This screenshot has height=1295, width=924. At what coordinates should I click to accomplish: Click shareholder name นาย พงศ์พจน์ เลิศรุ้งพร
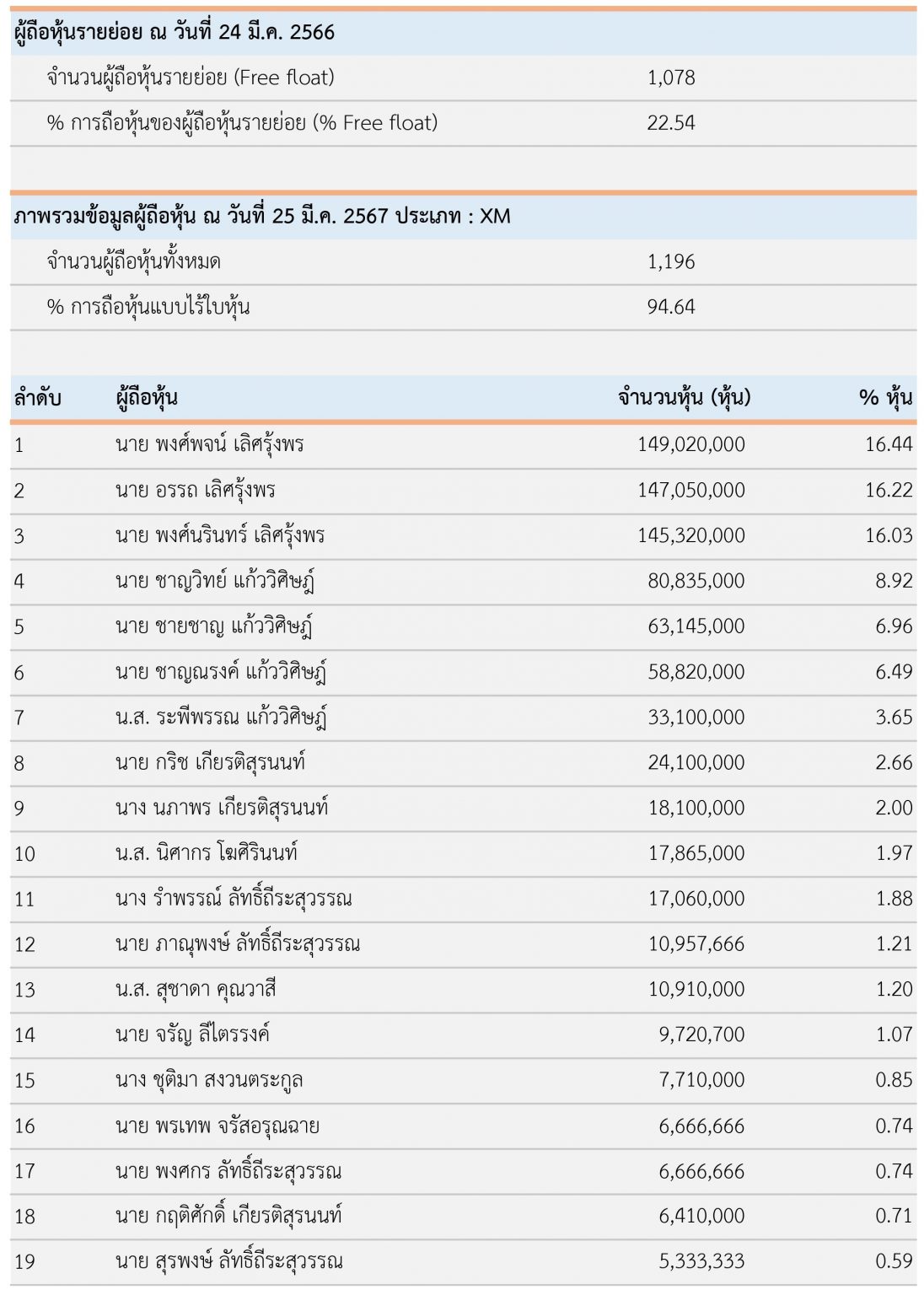tap(209, 444)
